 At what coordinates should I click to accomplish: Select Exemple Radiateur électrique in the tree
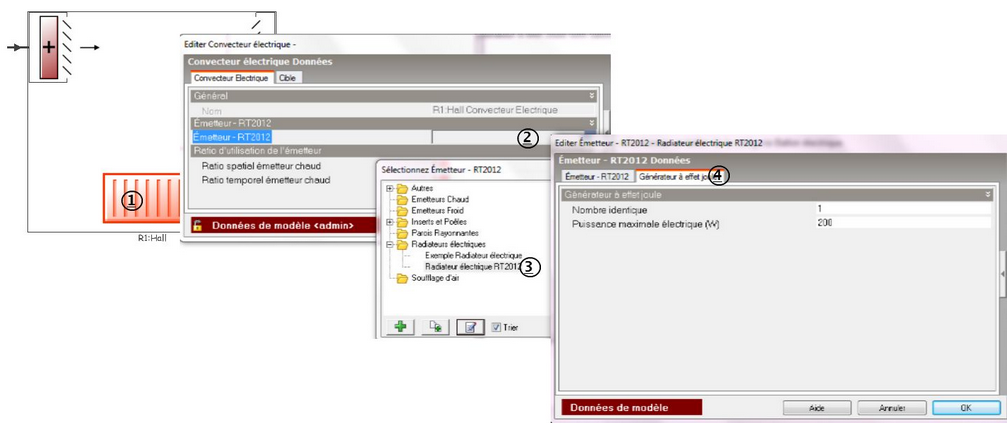coord(472,256)
